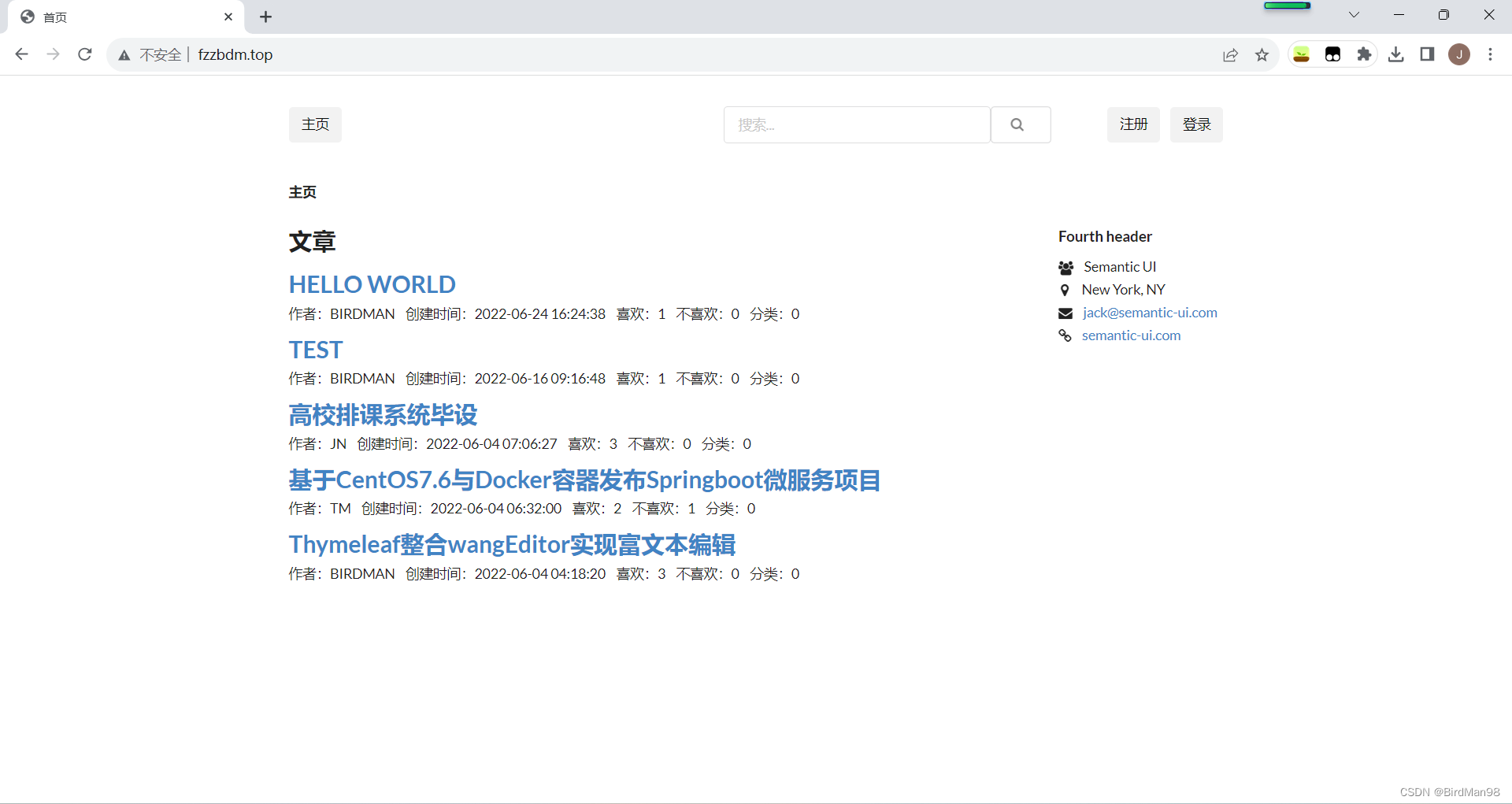The width and height of the screenshot is (1512, 804).
Task: Reload the page with the refresh icon
Action: pos(84,54)
